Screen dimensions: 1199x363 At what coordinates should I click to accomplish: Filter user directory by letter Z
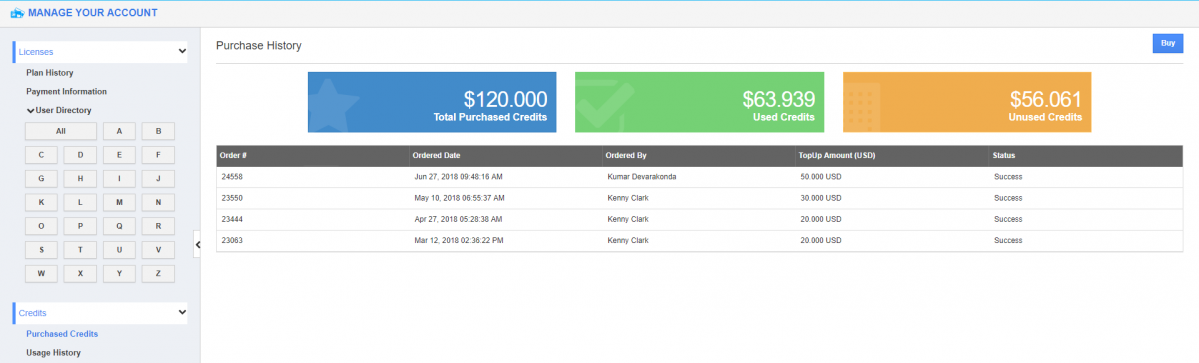[x=158, y=274]
